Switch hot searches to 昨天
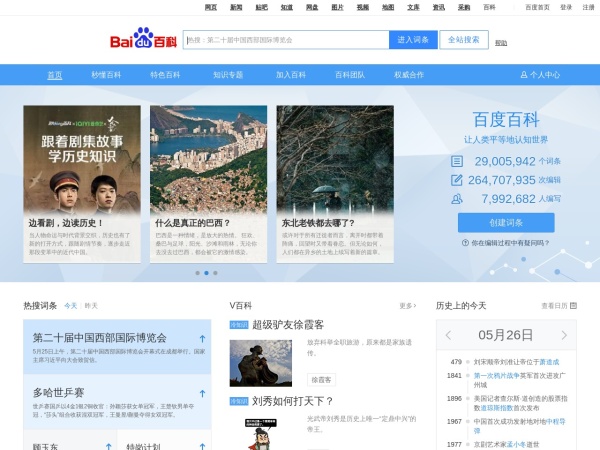600x450 pixels. [x=91, y=306]
